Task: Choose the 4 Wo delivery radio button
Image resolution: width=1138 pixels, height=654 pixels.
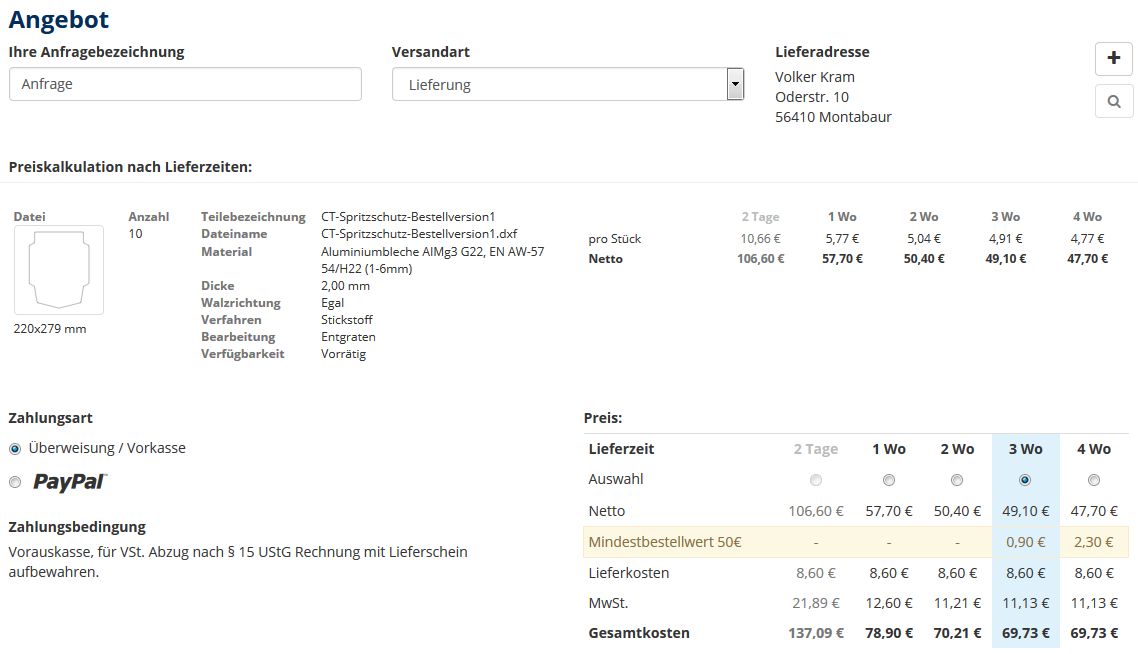Action: point(1093,480)
